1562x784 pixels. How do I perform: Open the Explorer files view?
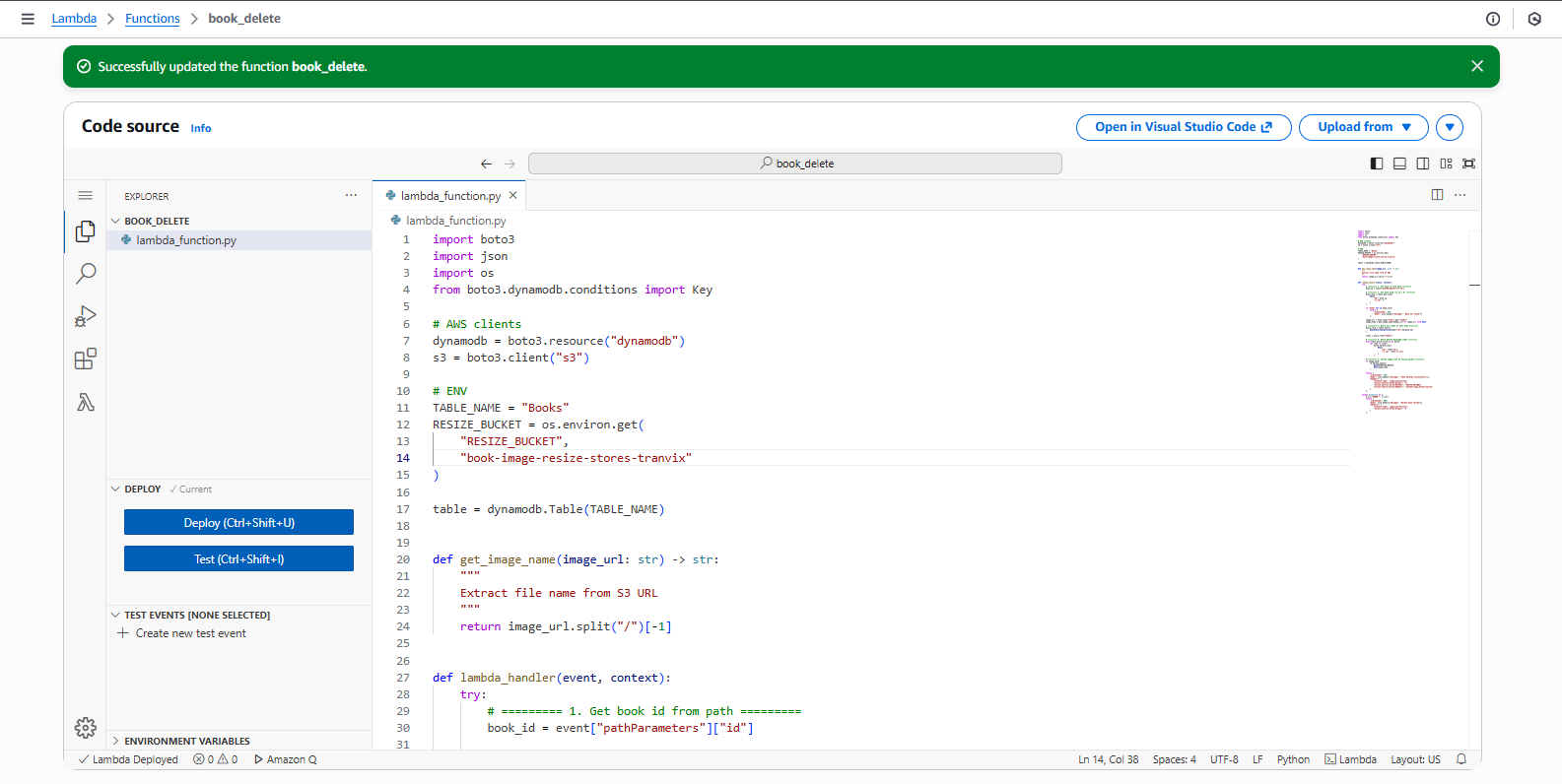tap(86, 231)
